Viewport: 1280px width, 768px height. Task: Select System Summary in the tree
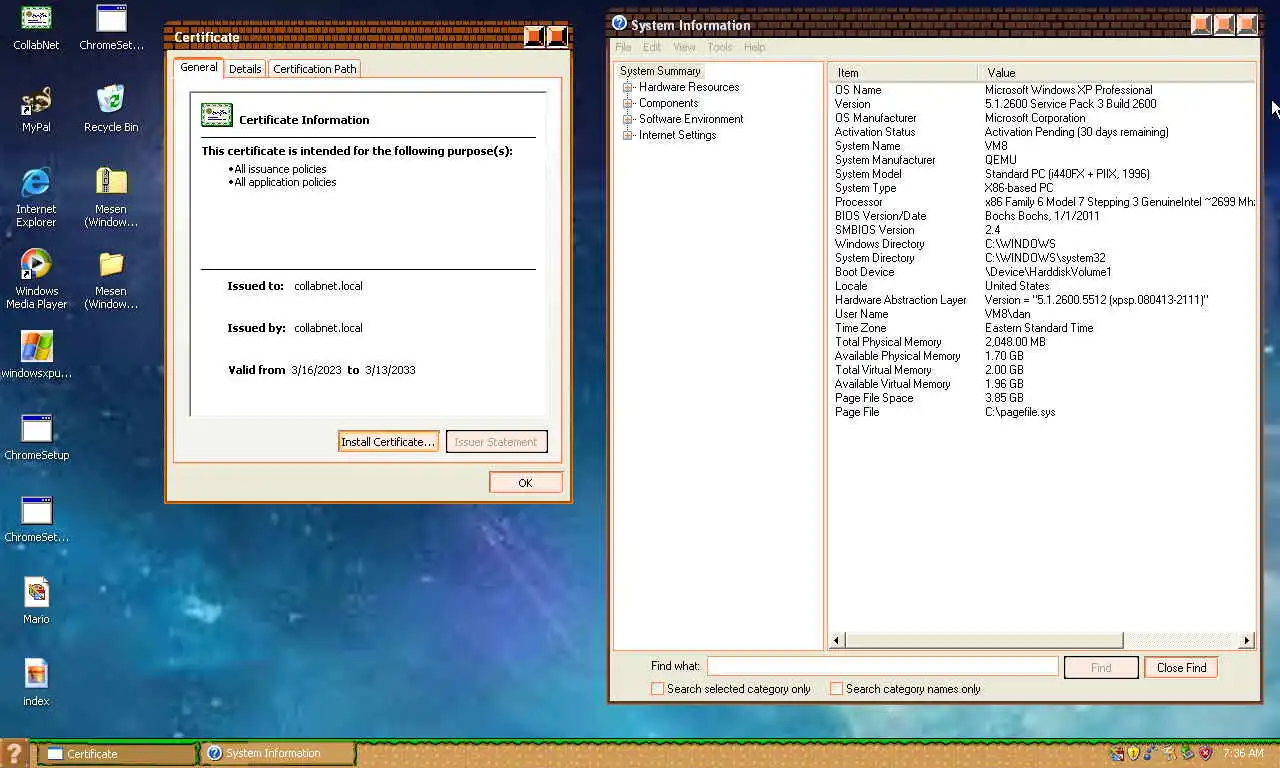coord(660,71)
